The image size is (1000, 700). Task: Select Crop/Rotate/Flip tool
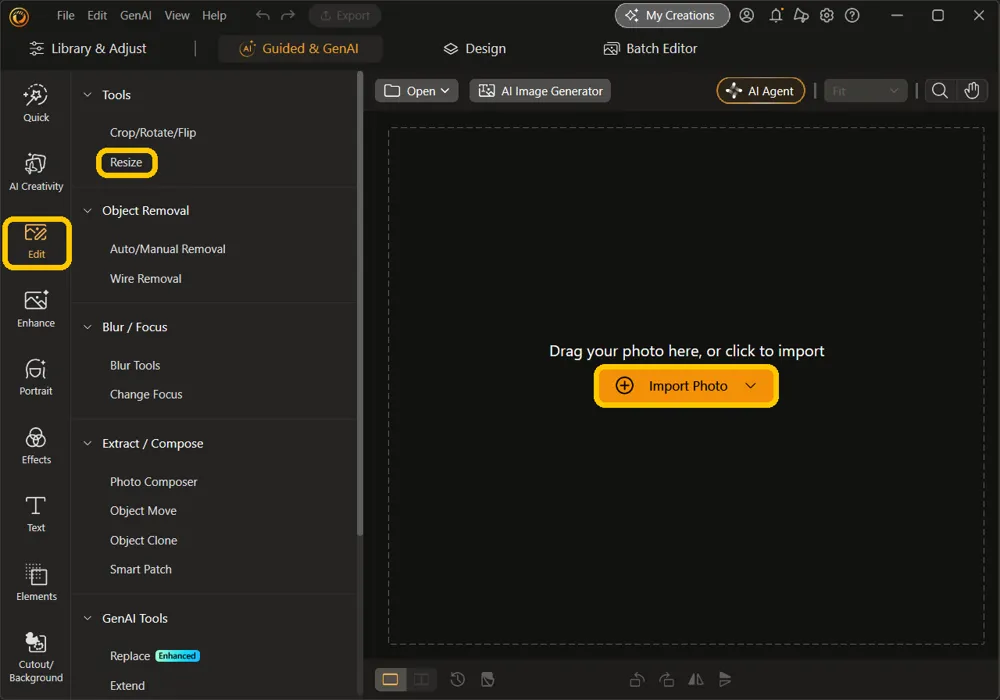(153, 133)
